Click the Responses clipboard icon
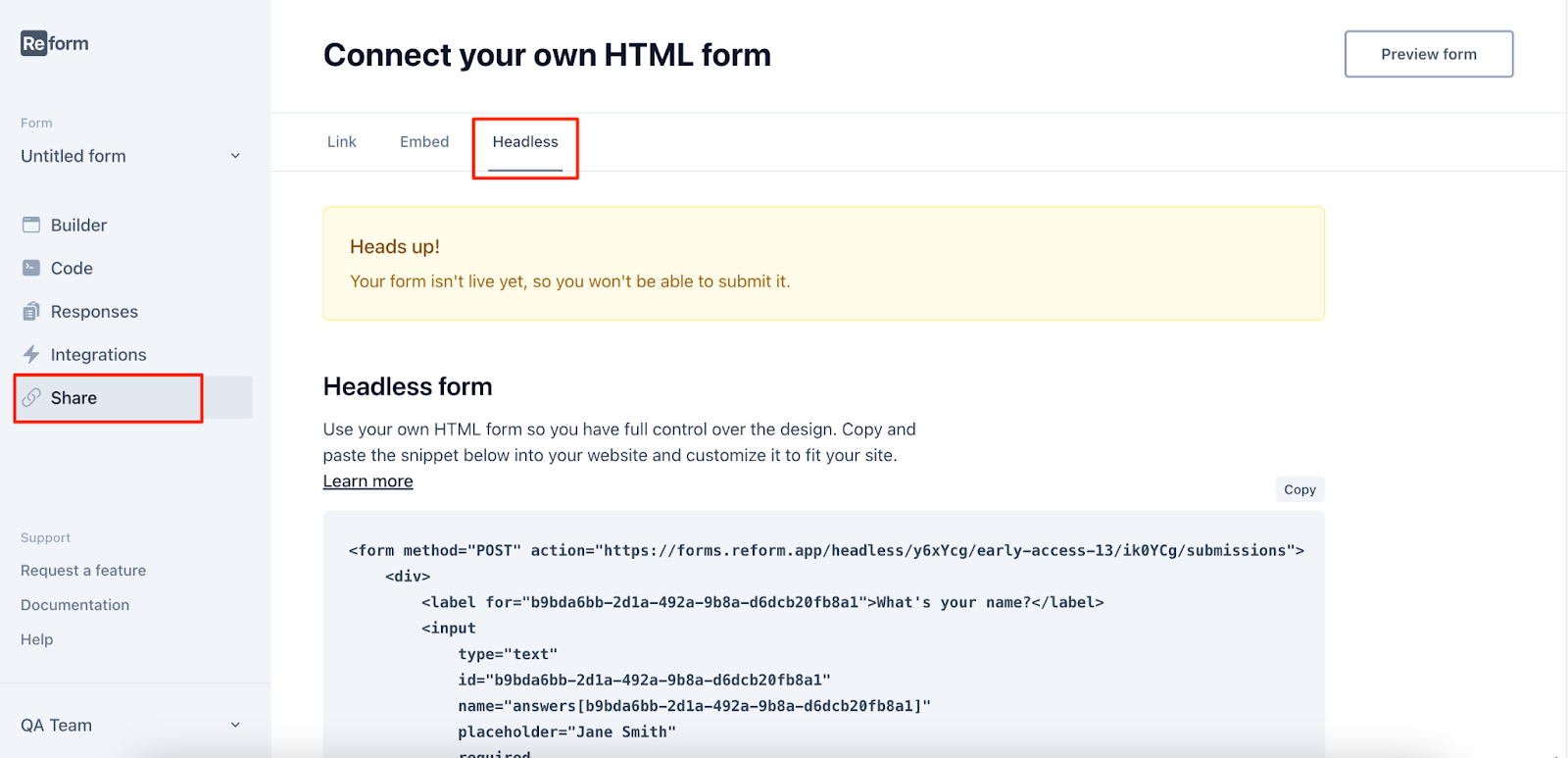 (31, 312)
